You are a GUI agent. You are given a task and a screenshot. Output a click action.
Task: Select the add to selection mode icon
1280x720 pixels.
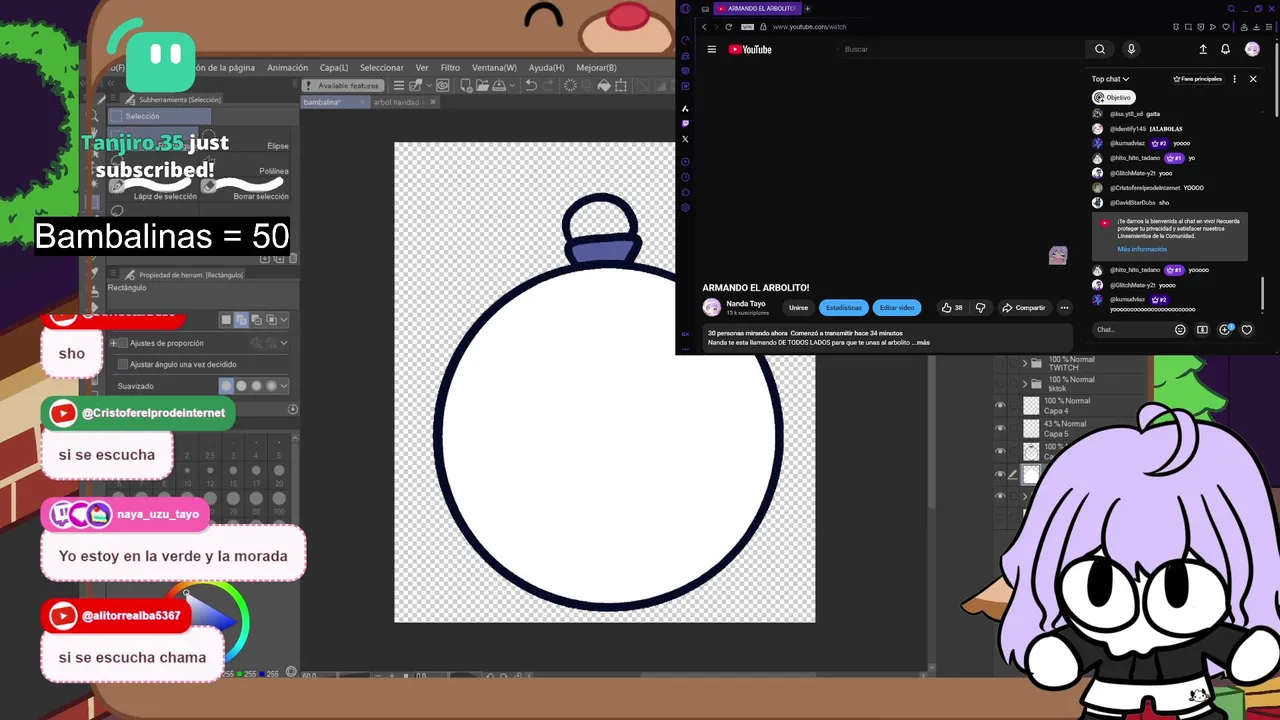click(241, 320)
